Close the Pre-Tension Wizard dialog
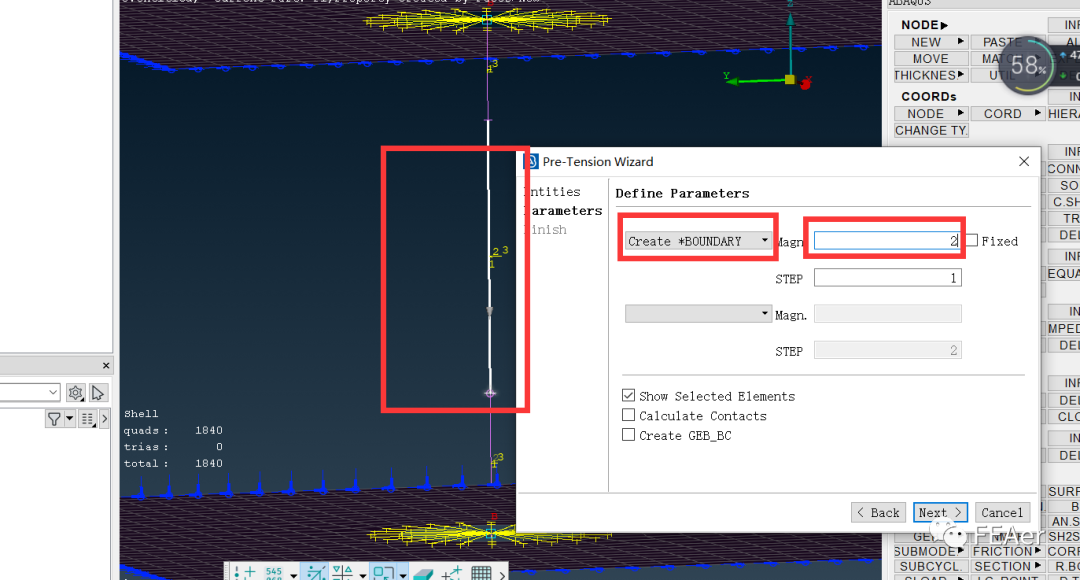 pos(1024,161)
